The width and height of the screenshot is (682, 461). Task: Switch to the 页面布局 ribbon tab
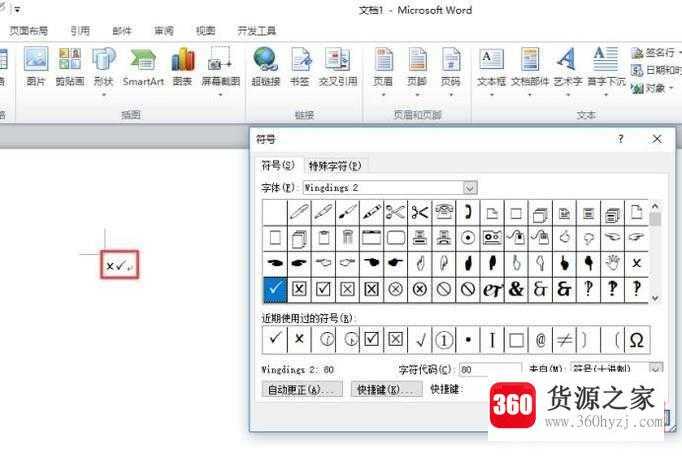(29, 30)
